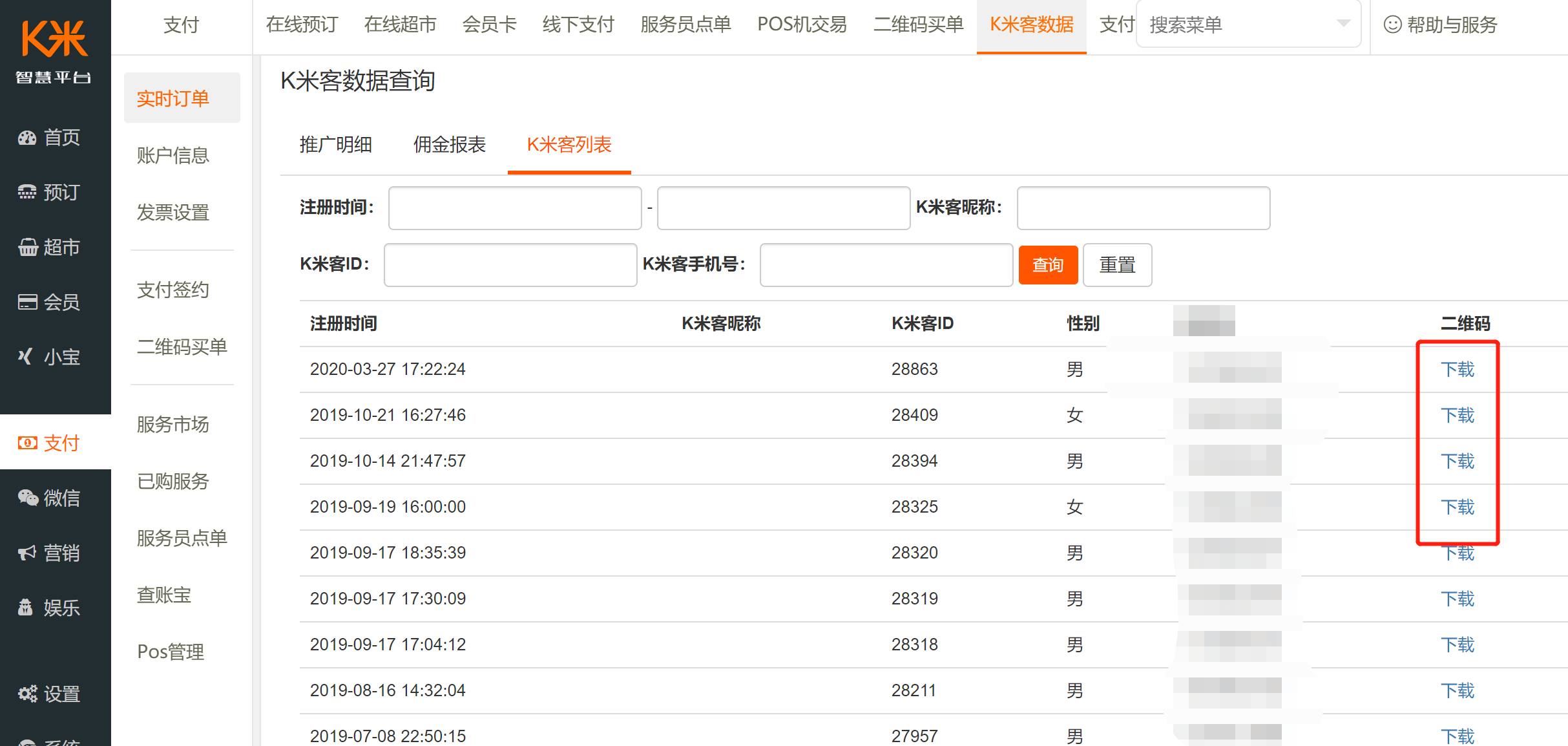Open the 线下支付 top menu
Image resolution: width=1568 pixels, height=746 pixels.
tap(578, 25)
